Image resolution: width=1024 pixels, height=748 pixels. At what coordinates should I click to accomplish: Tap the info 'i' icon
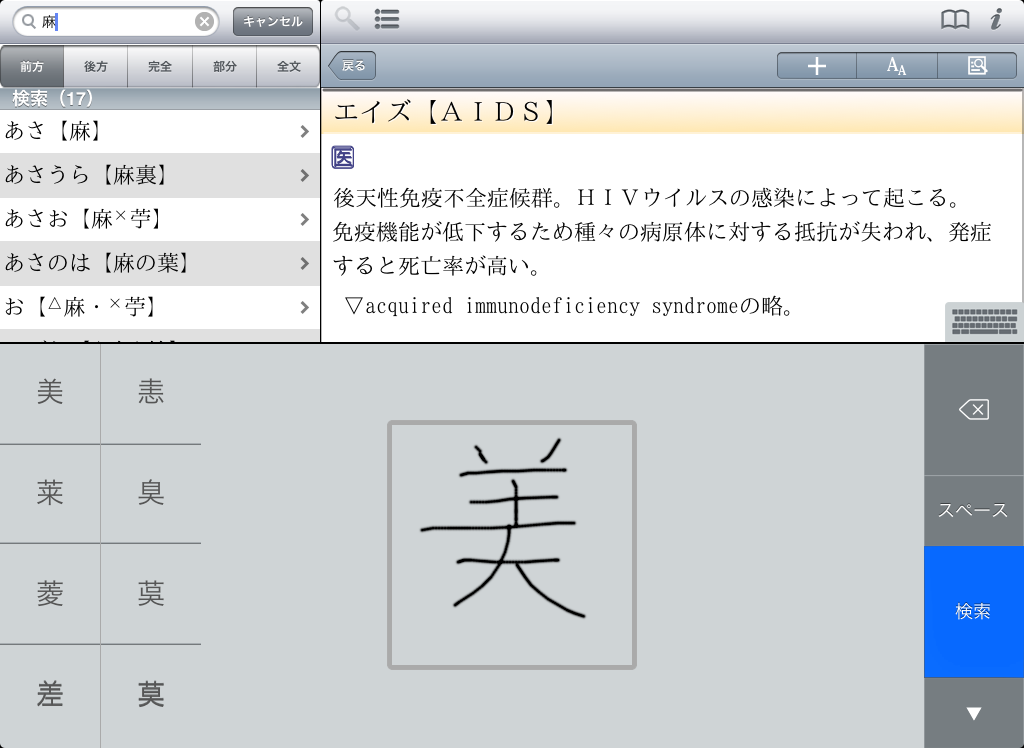(x=996, y=19)
